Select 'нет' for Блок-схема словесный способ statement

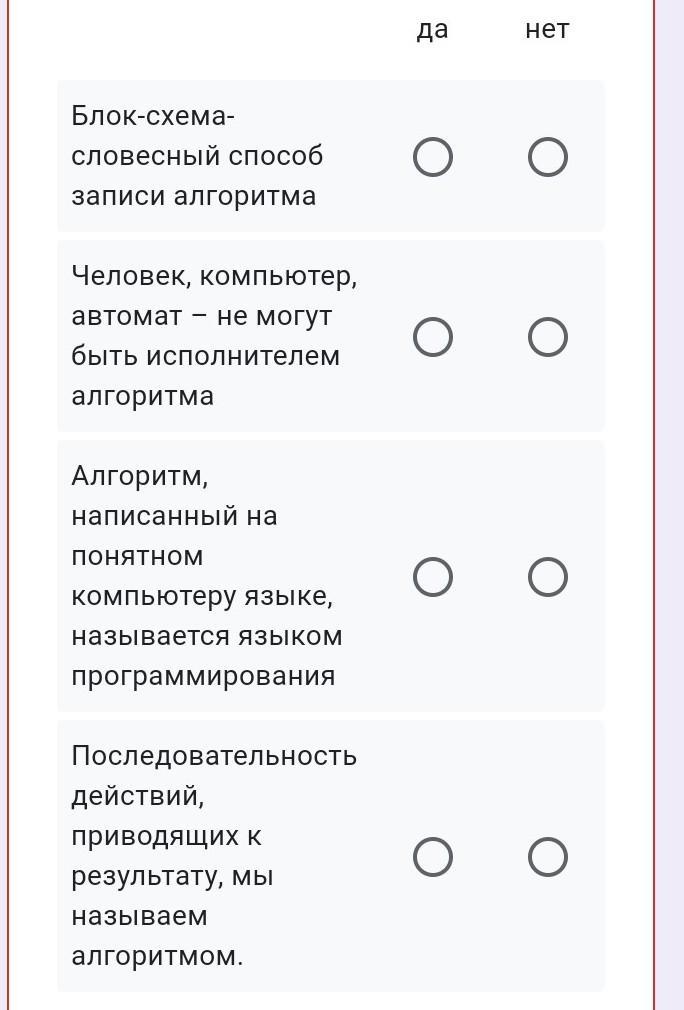pyautogui.click(x=547, y=157)
